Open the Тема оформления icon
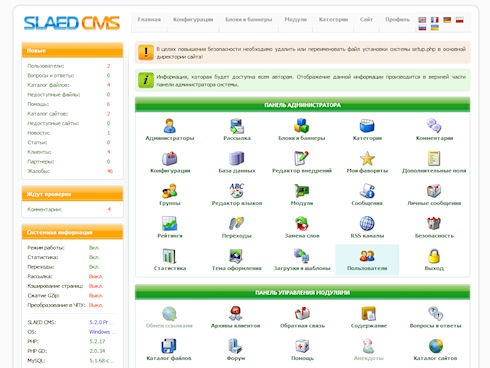Viewport: 490px width, 368px height. click(237, 256)
